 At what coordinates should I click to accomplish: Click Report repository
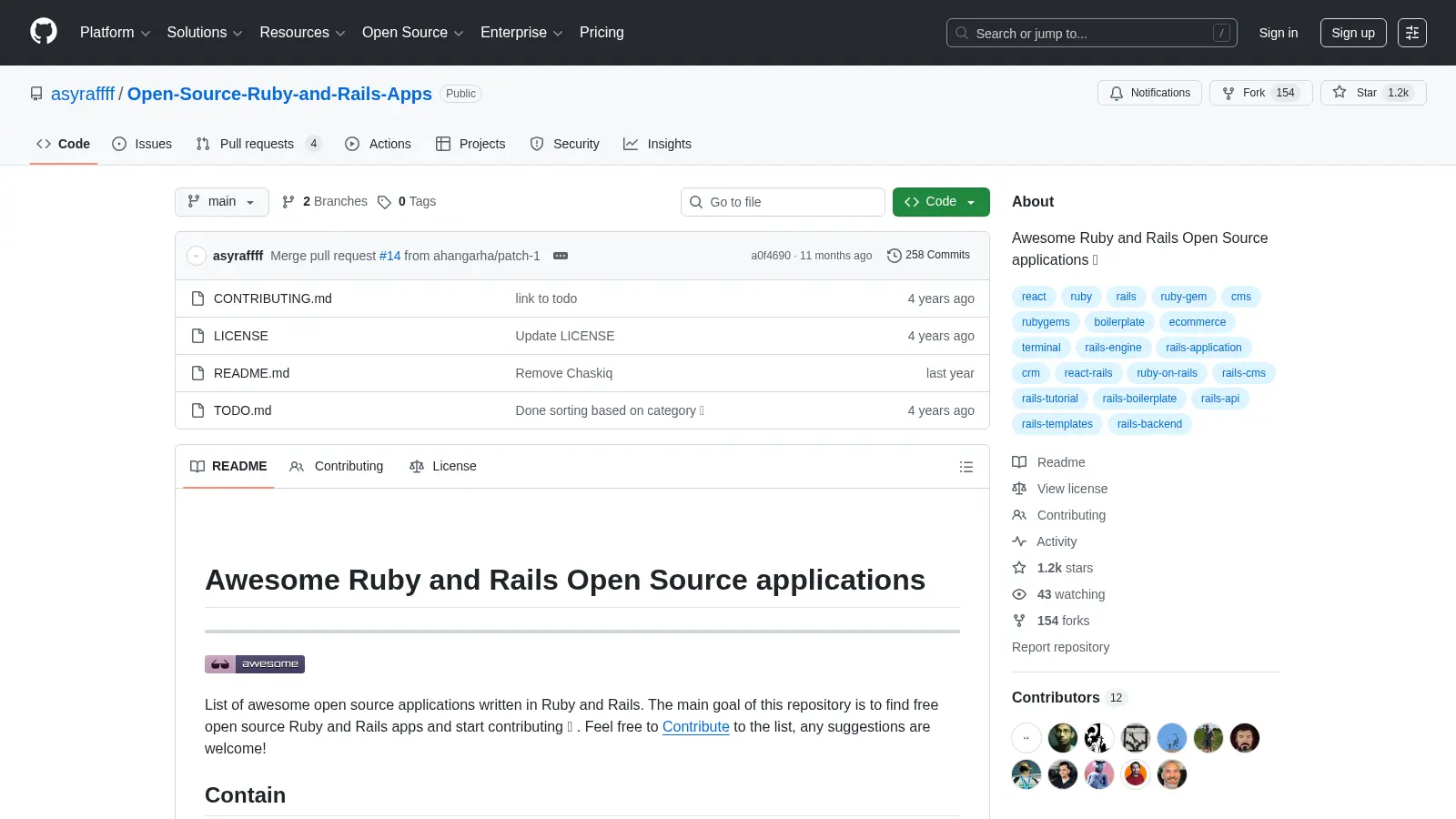coord(1060,647)
